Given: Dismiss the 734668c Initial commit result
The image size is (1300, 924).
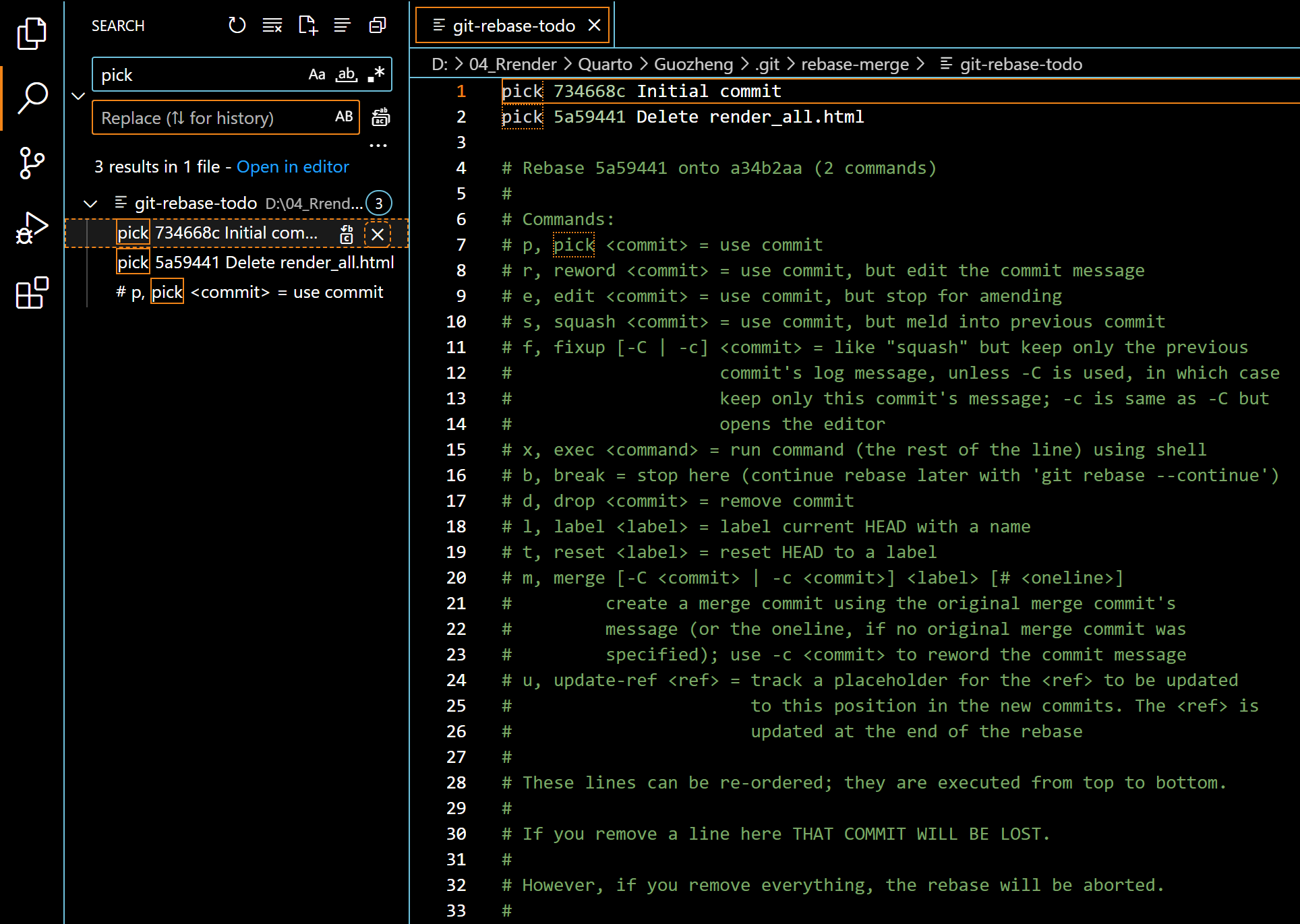Looking at the screenshot, I should point(378,235).
